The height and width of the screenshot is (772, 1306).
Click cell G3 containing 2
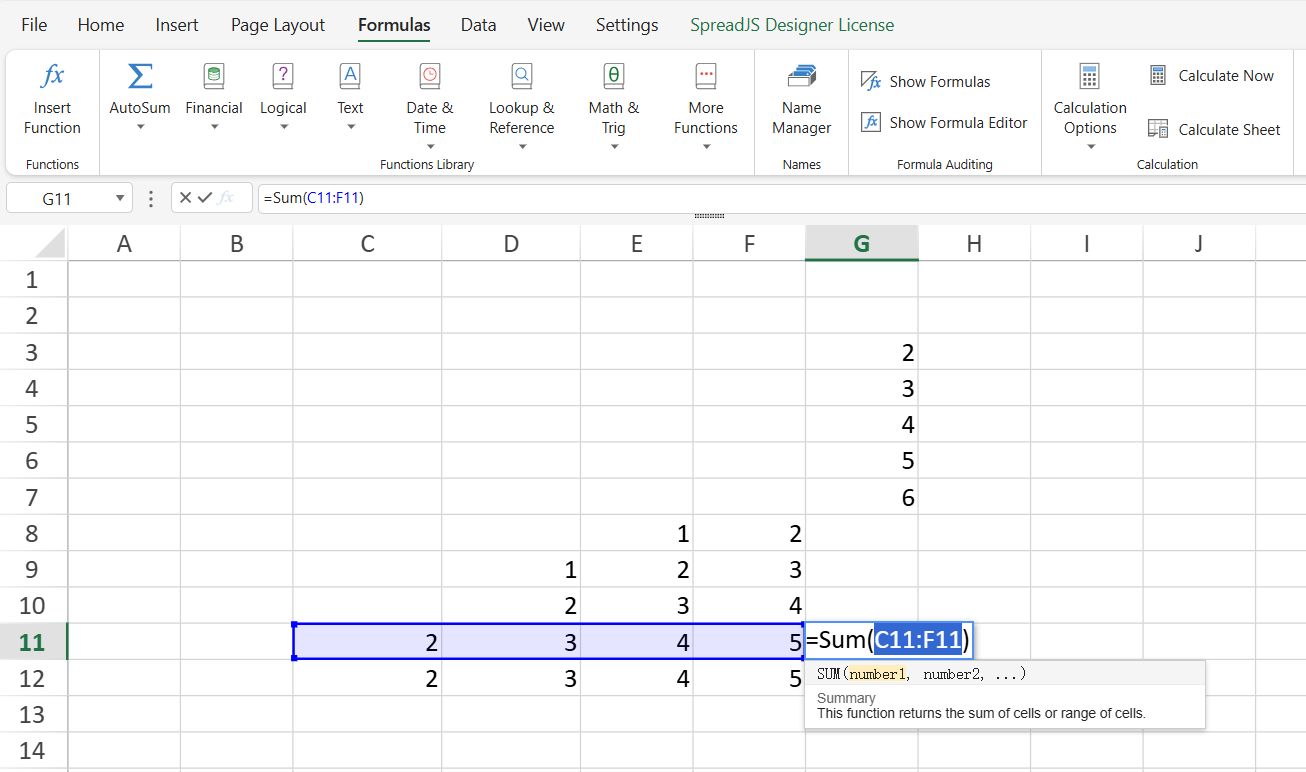[x=861, y=352]
